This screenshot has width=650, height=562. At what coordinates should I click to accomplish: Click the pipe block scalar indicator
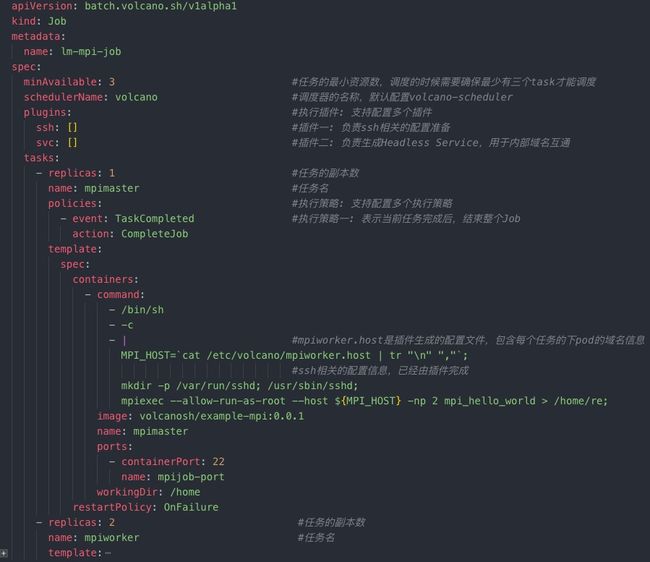[124, 341]
